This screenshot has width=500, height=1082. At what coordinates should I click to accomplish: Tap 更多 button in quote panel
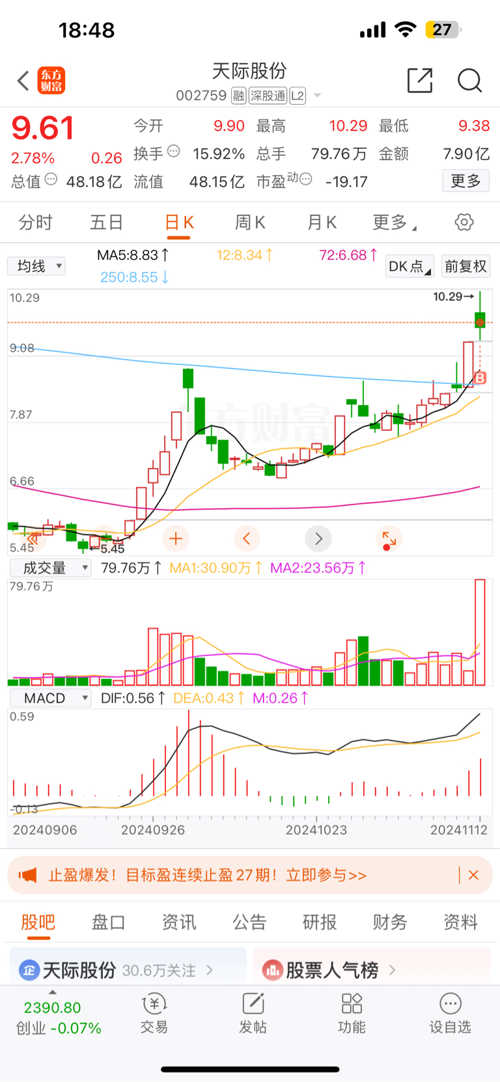point(466,181)
